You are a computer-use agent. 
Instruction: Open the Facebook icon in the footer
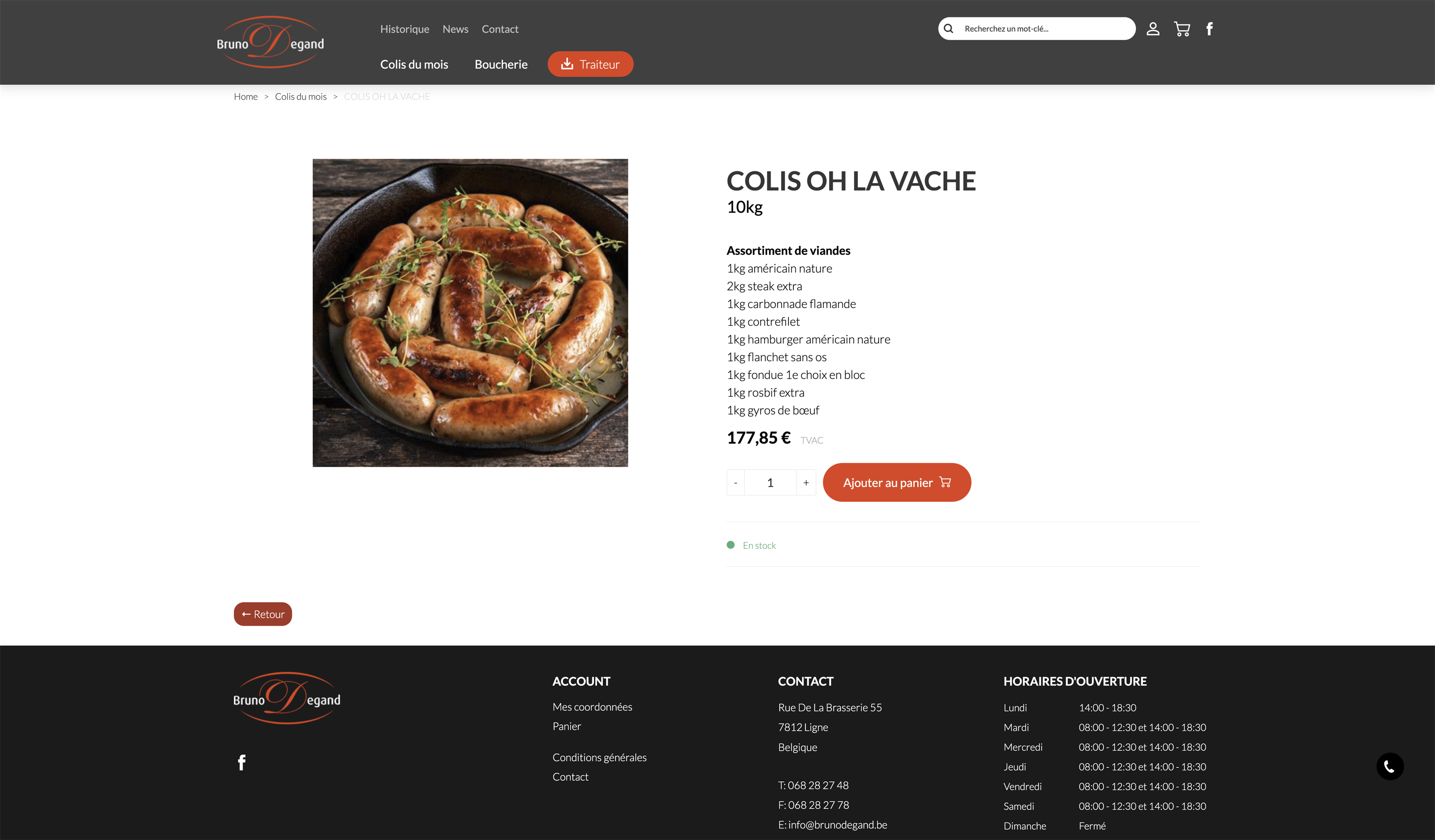point(241,762)
